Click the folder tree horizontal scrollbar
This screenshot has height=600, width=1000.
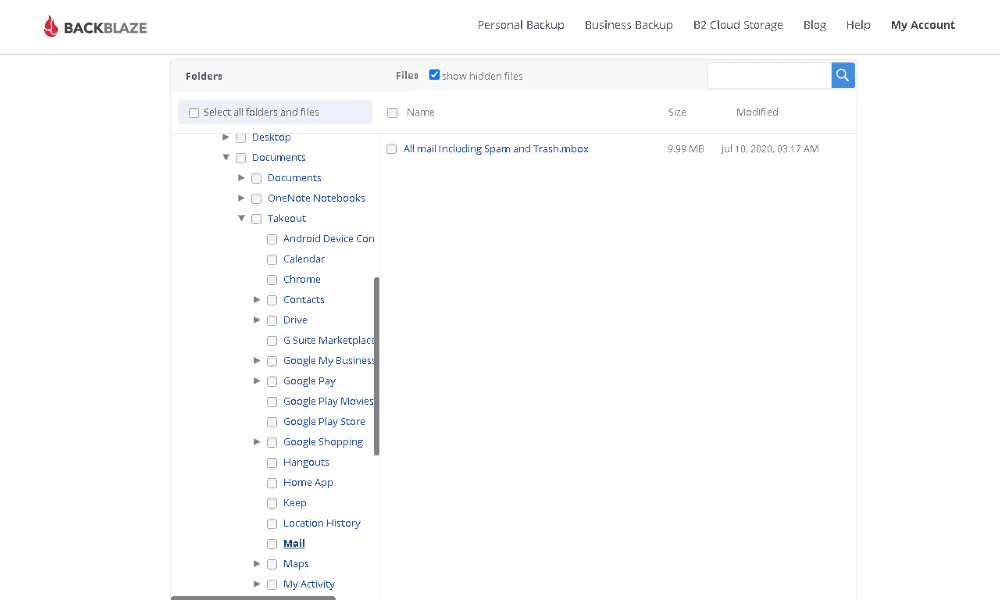(253, 597)
